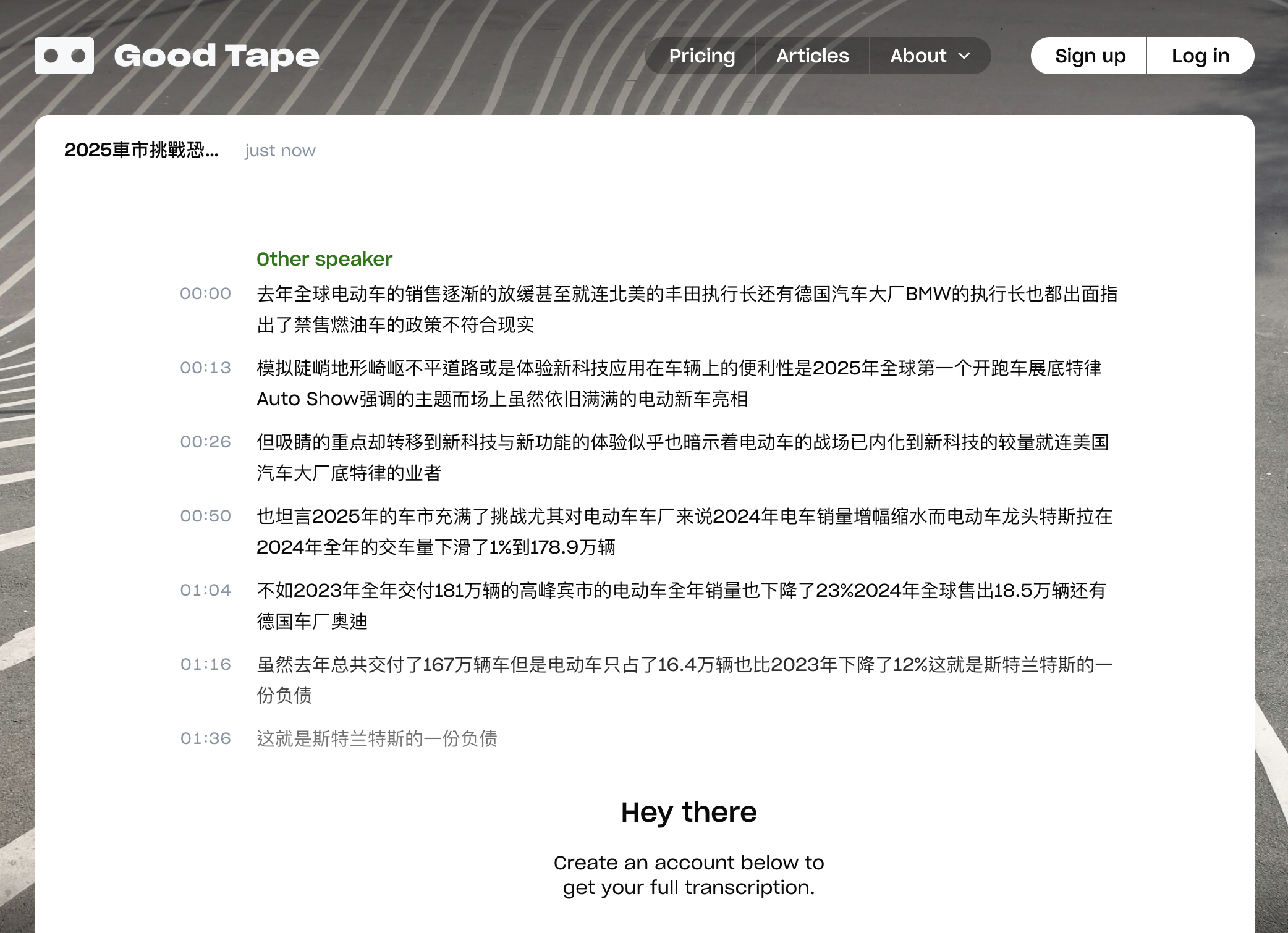Viewport: 1288px width, 933px height.
Task: Click the faded line 这就是斯特兰特斯的一份负债
Action: (x=377, y=738)
